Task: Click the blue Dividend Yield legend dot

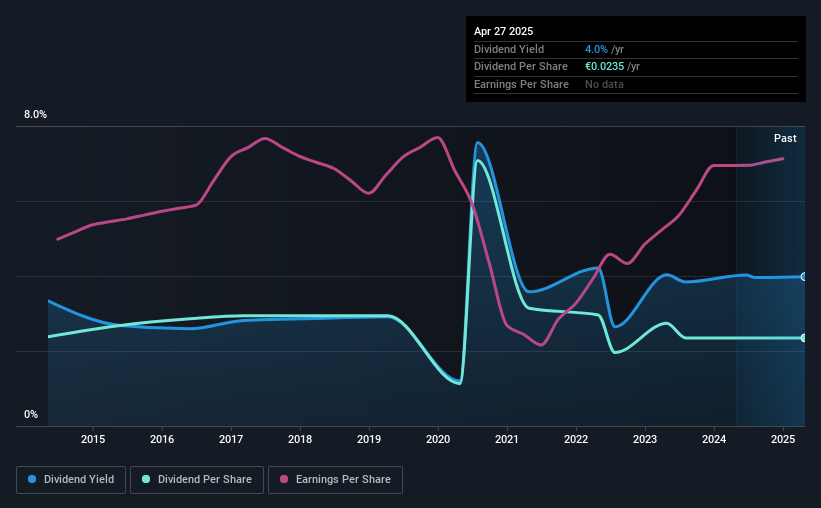Action: pos(32,479)
